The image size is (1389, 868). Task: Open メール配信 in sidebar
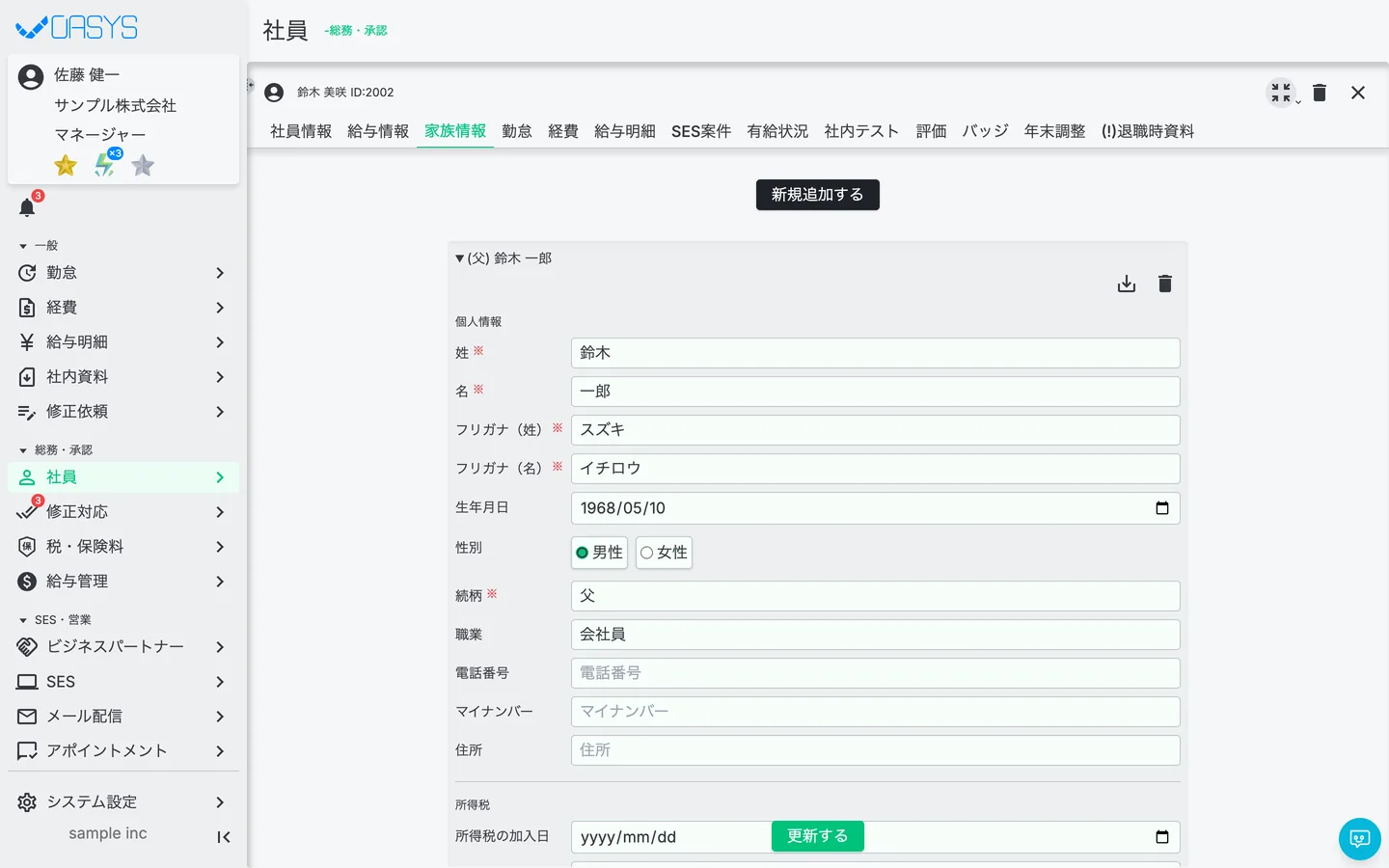[123, 717]
